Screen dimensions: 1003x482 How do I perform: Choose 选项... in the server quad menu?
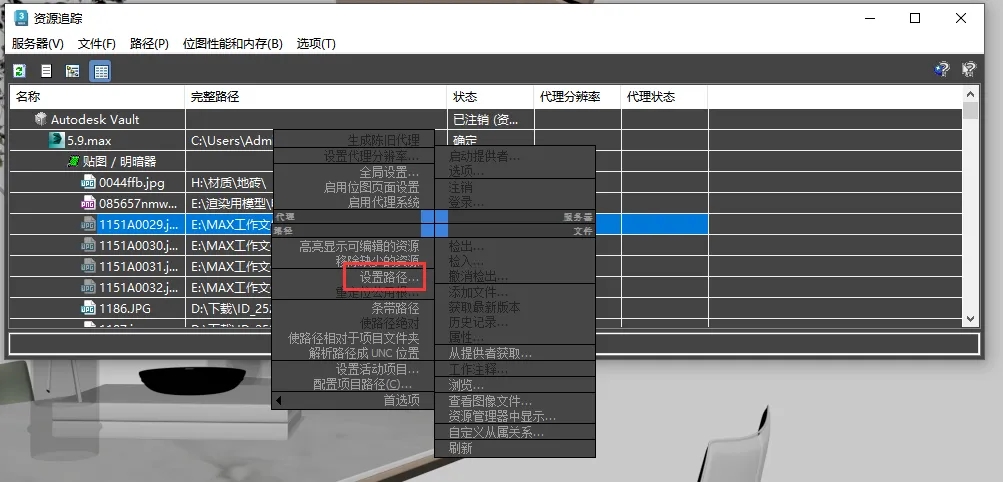(466, 171)
